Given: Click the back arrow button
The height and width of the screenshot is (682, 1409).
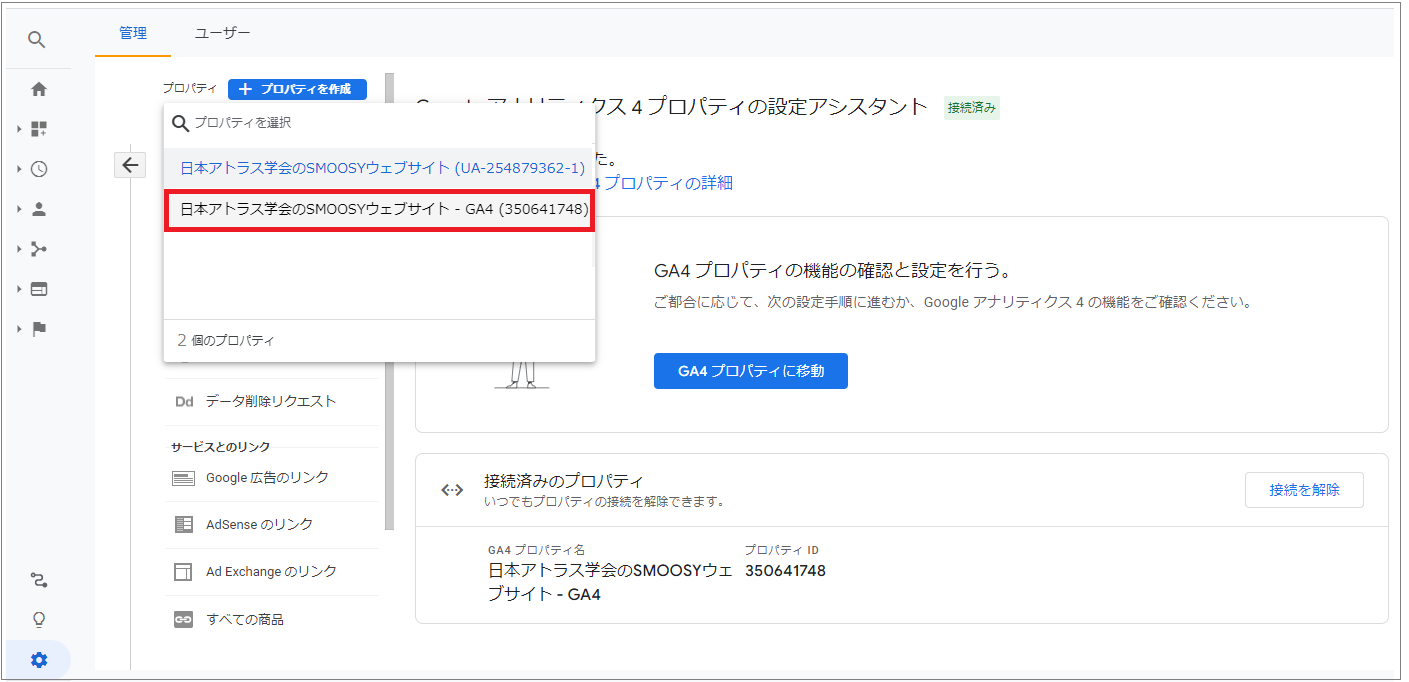Looking at the screenshot, I should (130, 165).
